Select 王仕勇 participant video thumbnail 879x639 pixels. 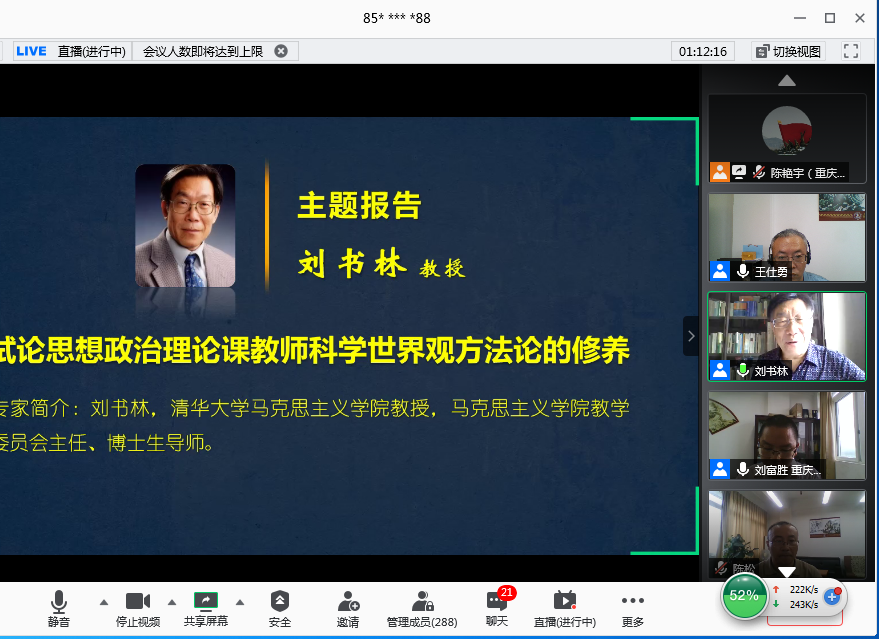[x=787, y=238]
